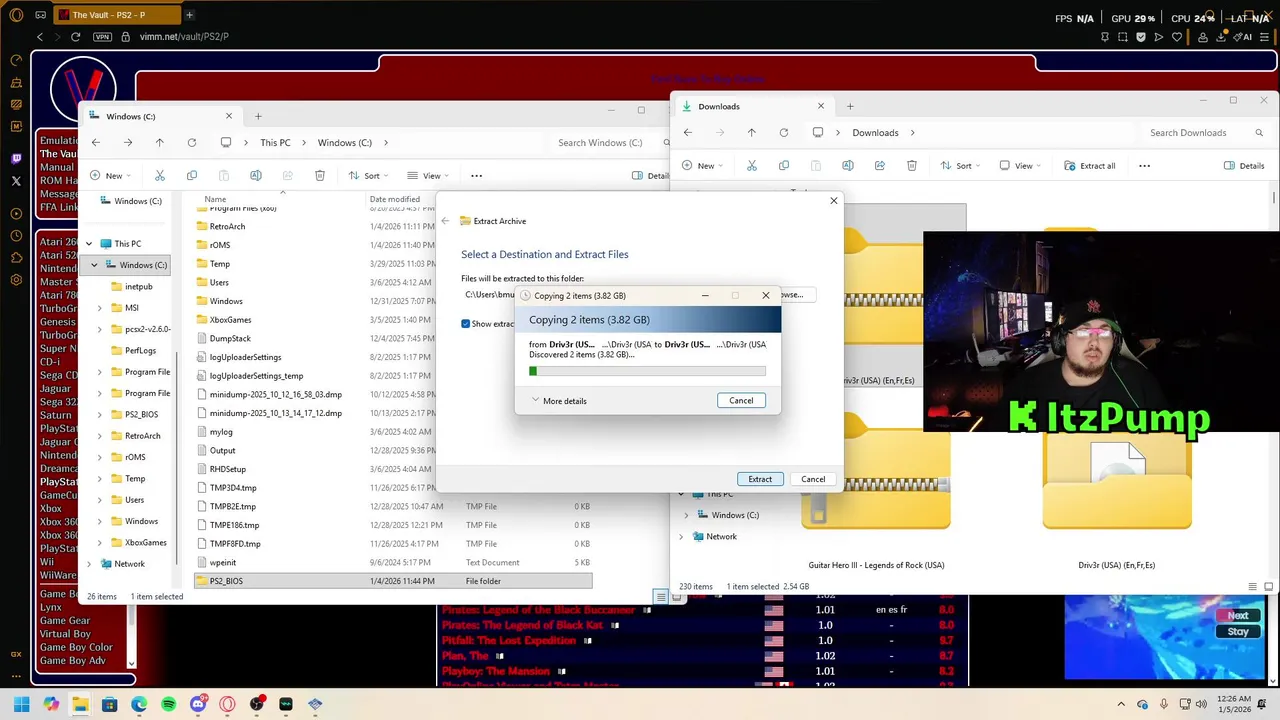
Task: Open the Windows Start menu
Action: [22, 705]
